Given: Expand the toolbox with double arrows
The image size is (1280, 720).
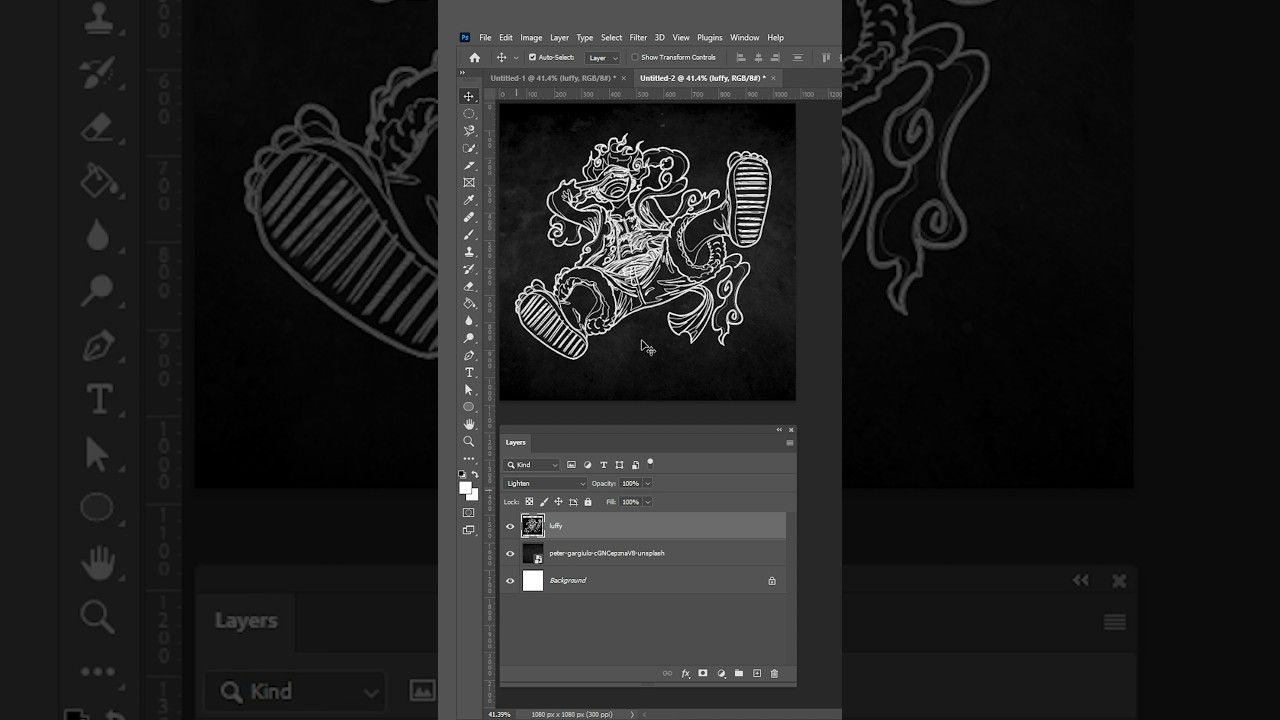Looking at the screenshot, I should point(462,73).
